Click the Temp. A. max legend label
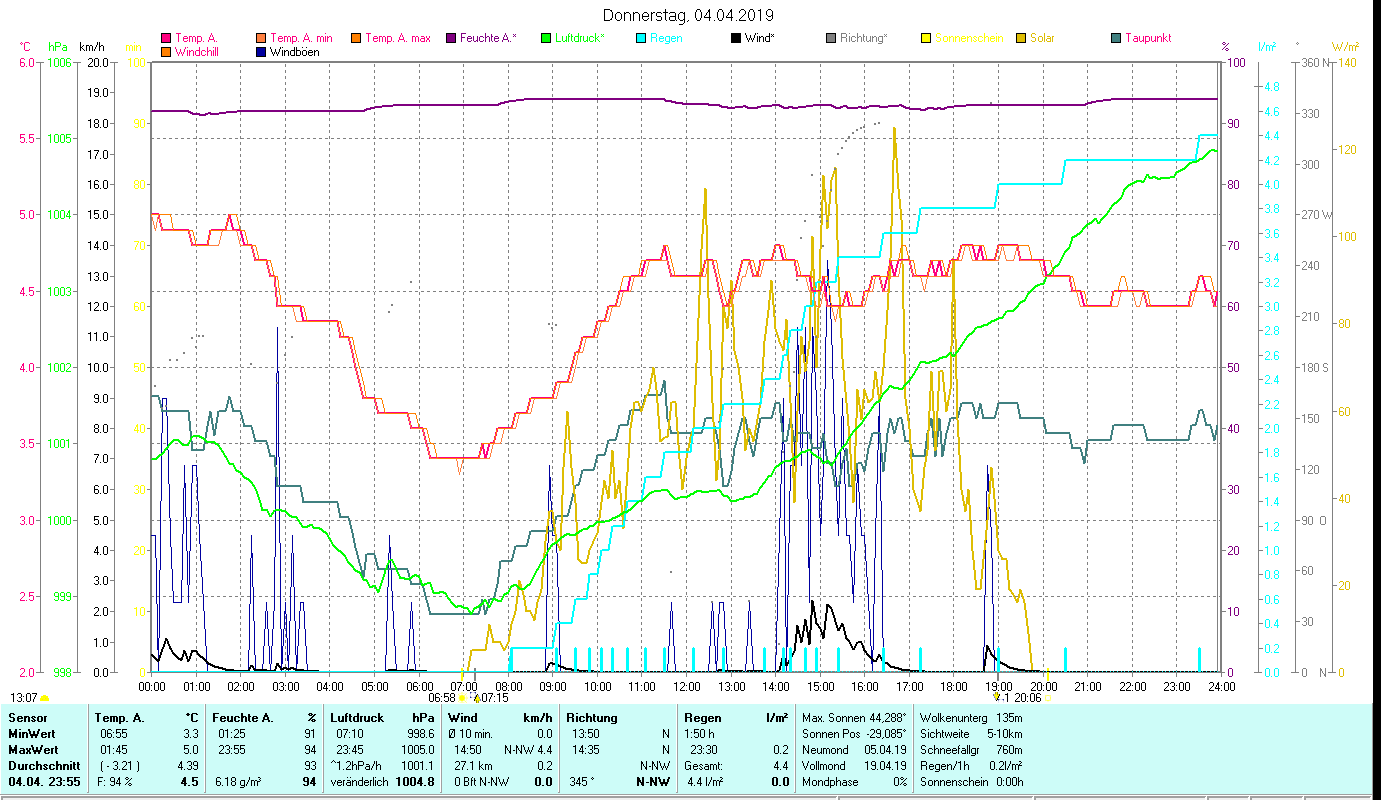 point(398,39)
